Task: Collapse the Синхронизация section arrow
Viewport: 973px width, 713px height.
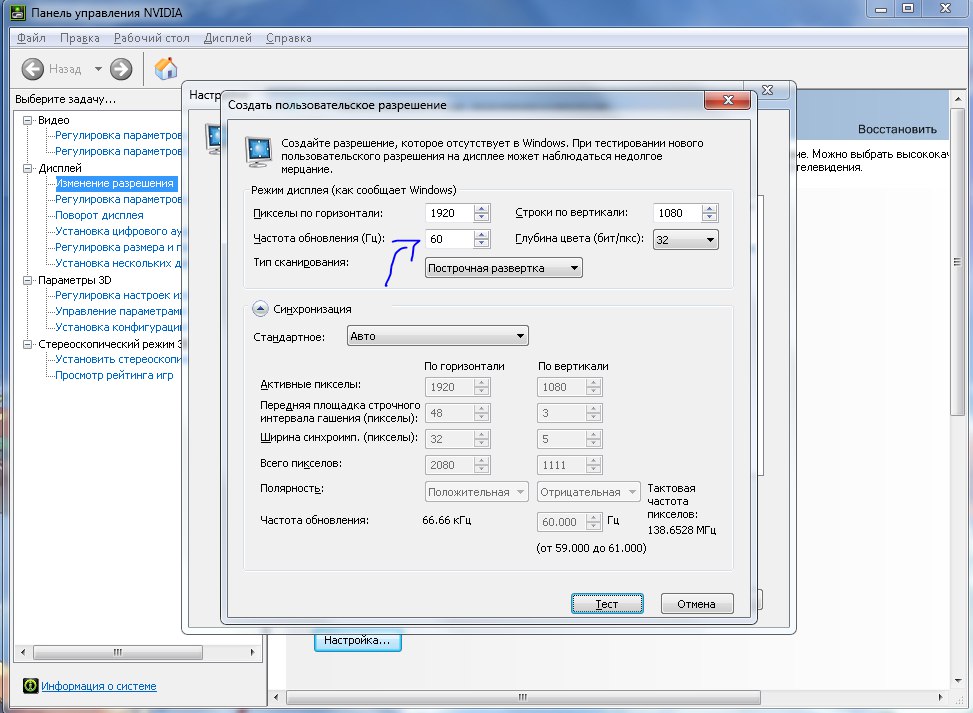Action: 260,309
